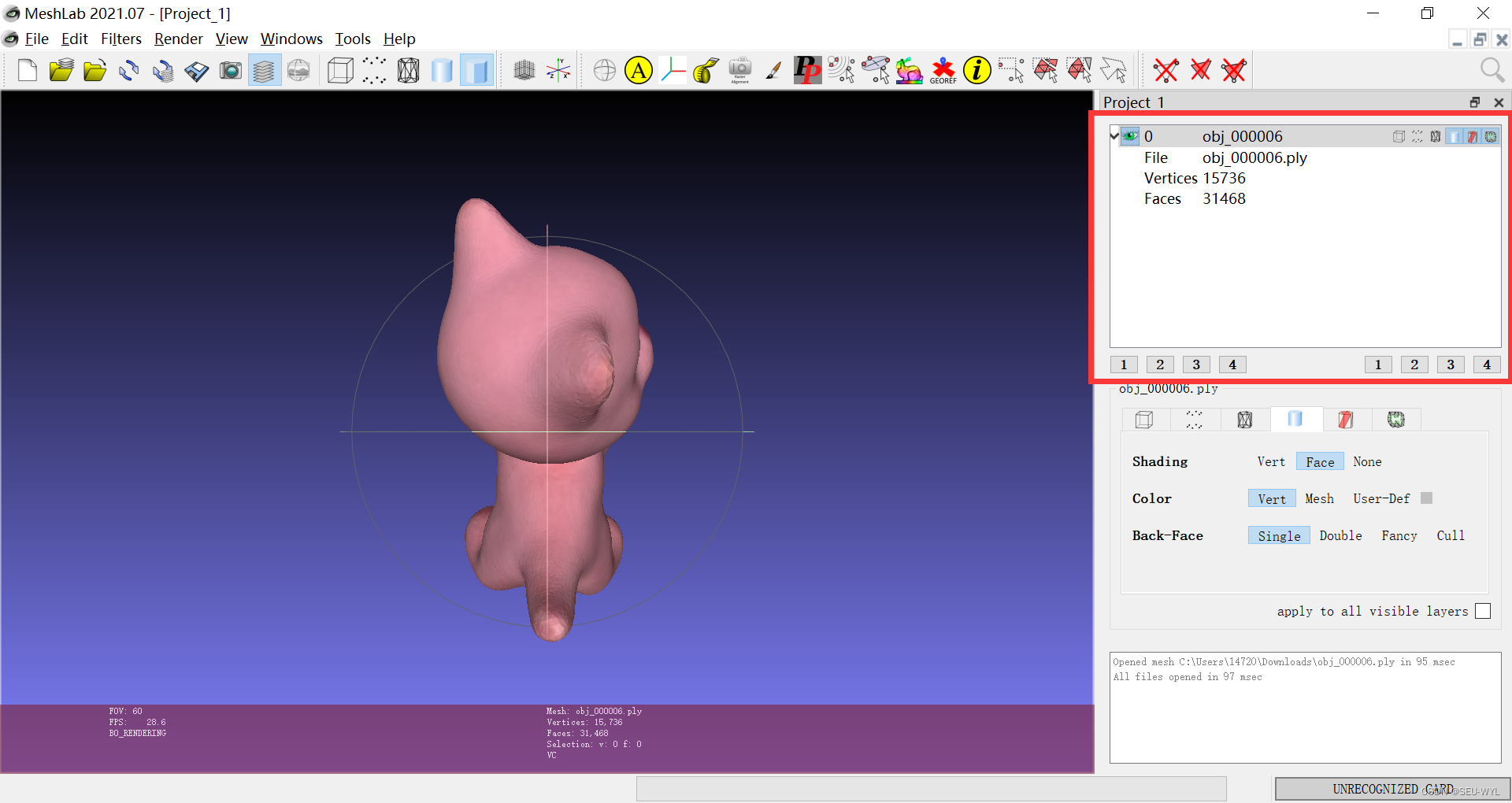
Task: Open the Help menu
Action: [x=399, y=39]
